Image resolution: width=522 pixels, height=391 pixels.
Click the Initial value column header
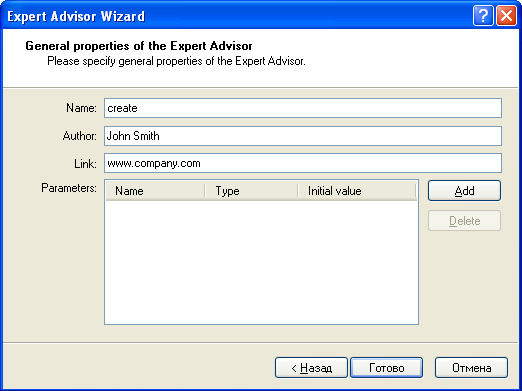[357, 191]
